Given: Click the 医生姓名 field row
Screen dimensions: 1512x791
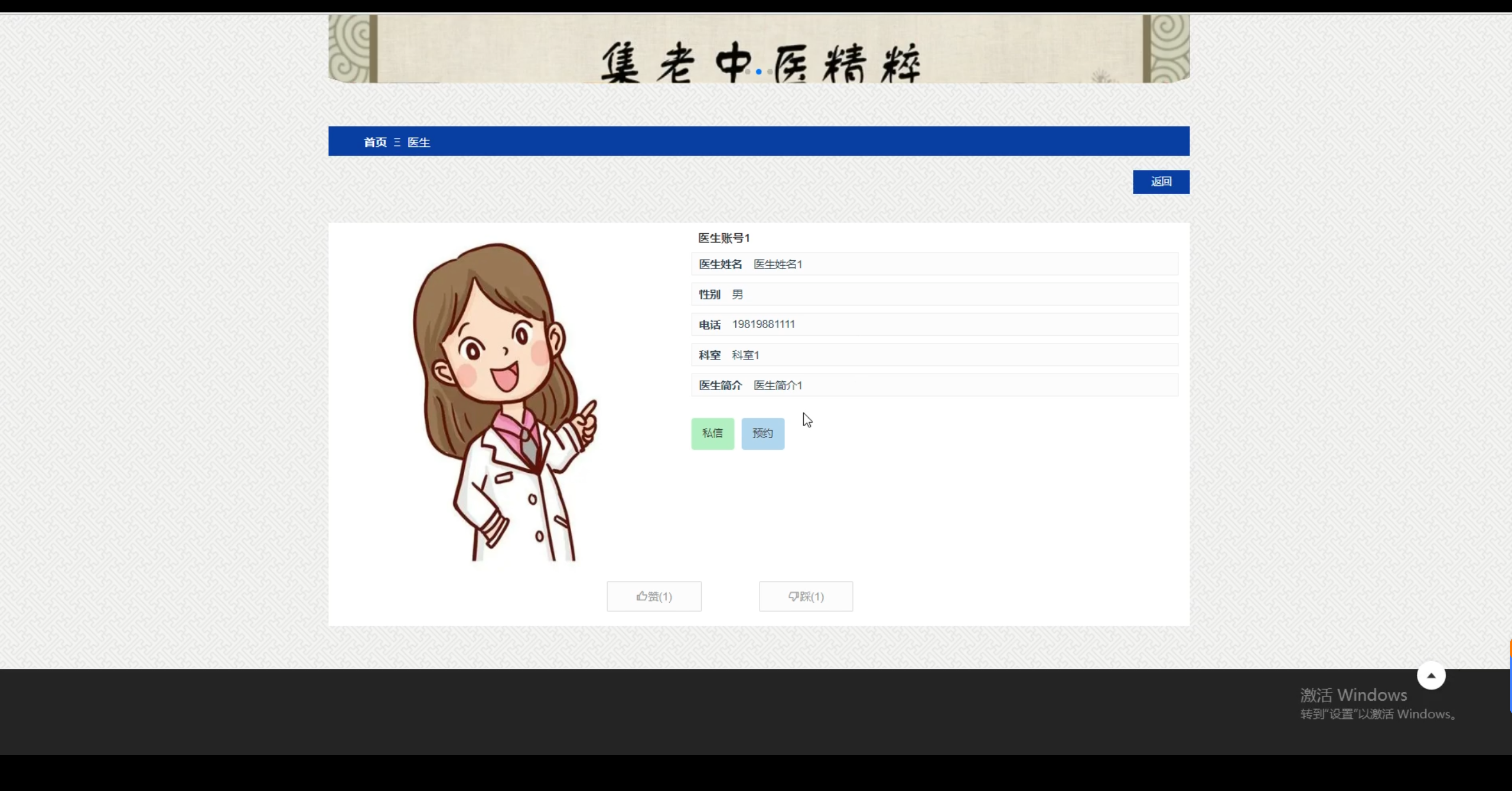Looking at the screenshot, I should point(934,264).
